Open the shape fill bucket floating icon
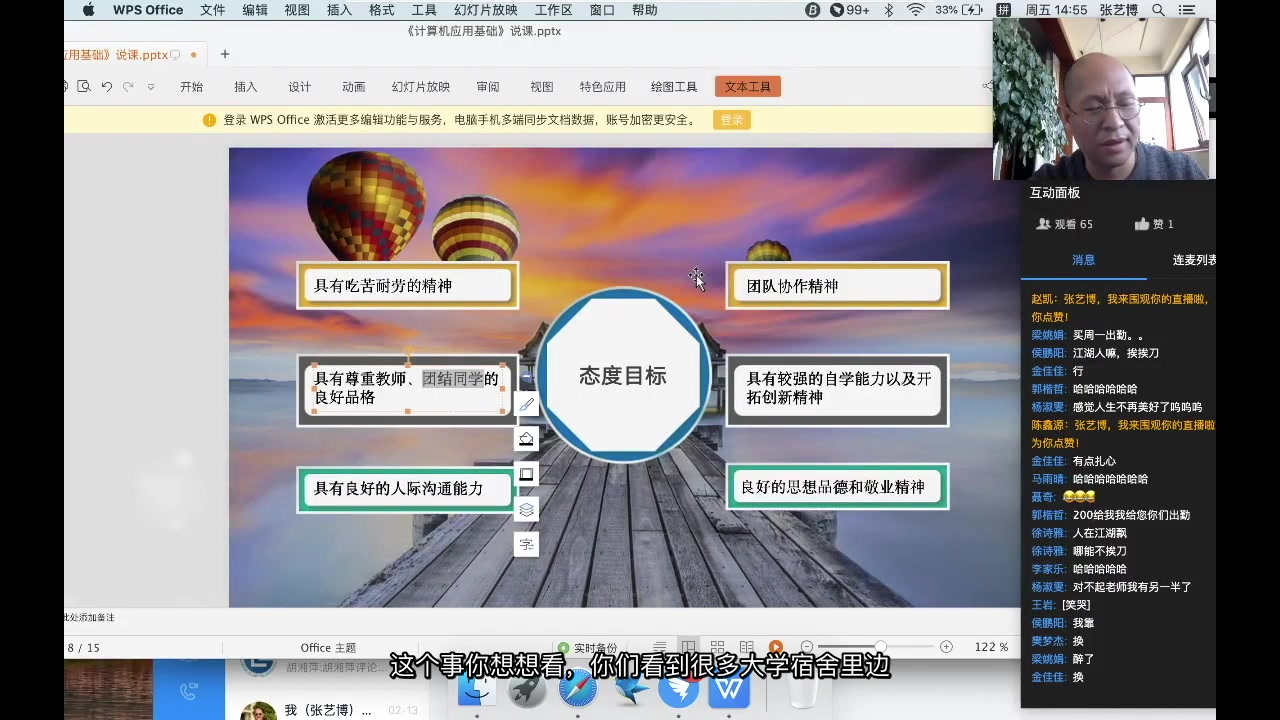 [526, 439]
